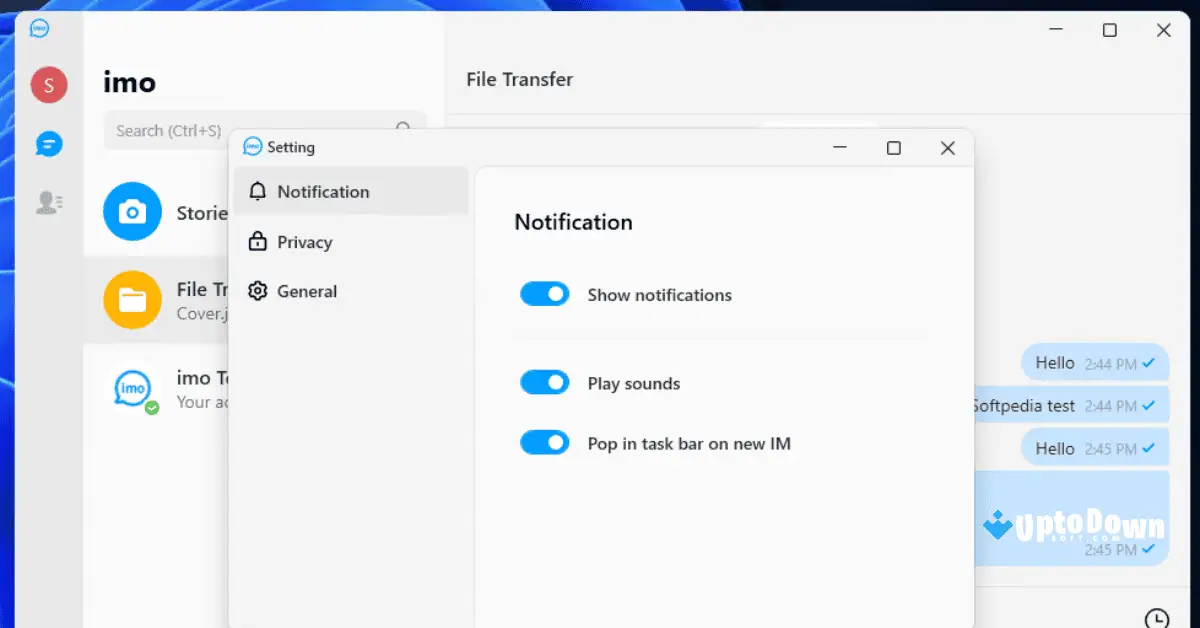Screen dimensions: 1200x628
Task: Turn off Play sounds
Action: [545, 382]
